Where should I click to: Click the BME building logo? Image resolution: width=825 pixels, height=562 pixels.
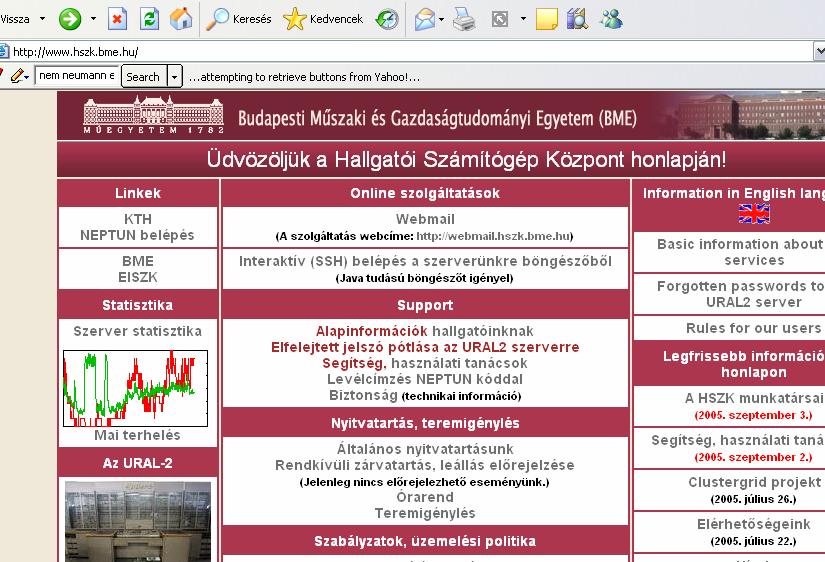[154, 115]
